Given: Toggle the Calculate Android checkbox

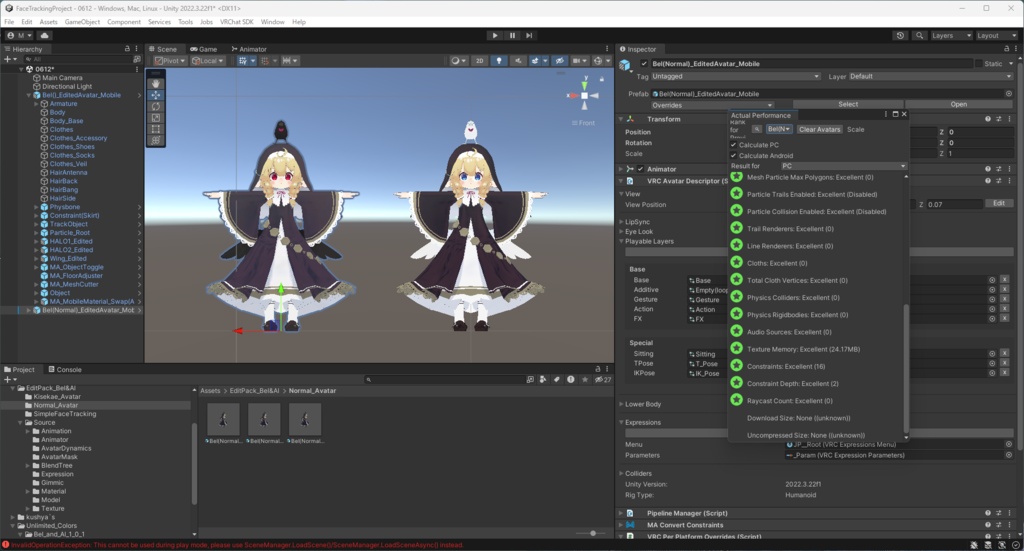Looking at the screenshot, I should 733,155.
